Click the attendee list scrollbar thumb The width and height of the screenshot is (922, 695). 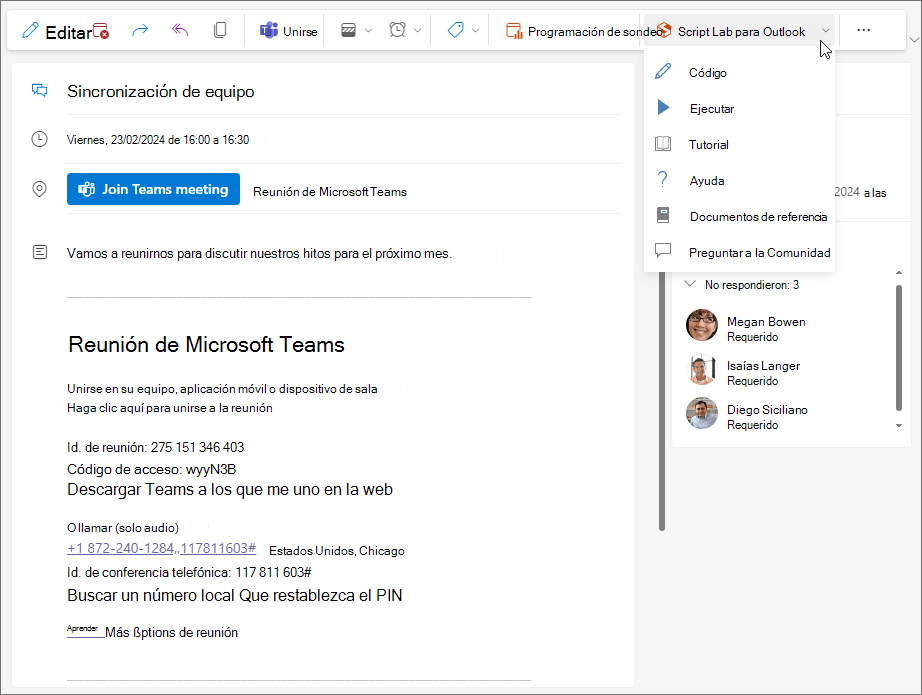tap(898, 348)
